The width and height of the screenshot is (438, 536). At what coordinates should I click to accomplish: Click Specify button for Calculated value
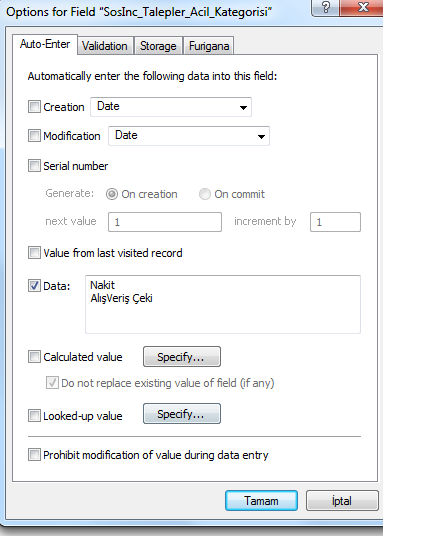(x=182, y=357)
